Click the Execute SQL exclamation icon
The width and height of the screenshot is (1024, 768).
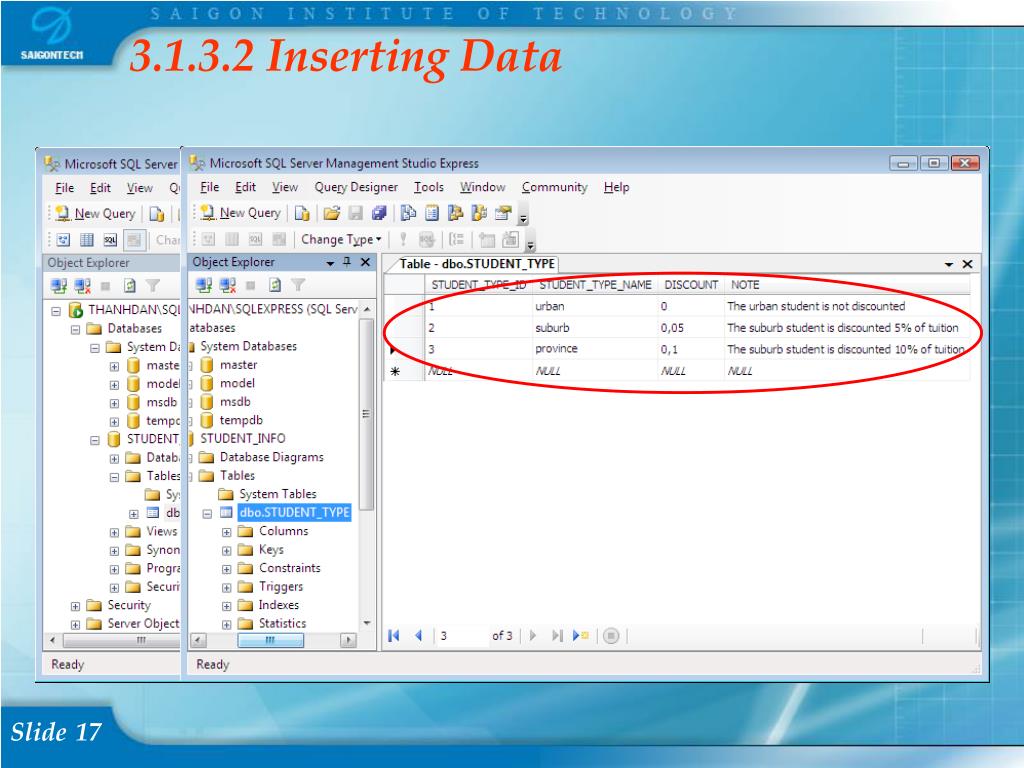point(404,240)
